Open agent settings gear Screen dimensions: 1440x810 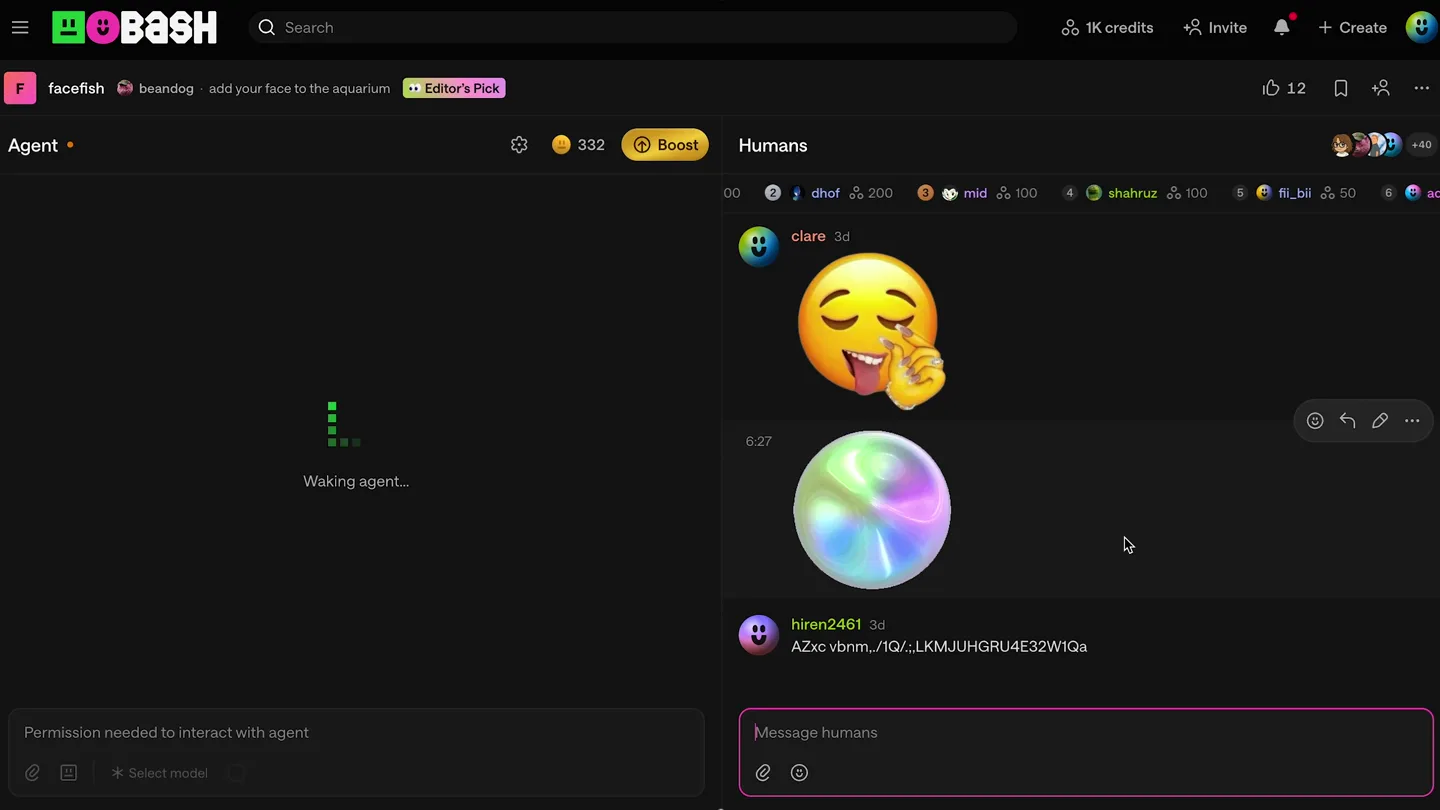click(519, 145)
